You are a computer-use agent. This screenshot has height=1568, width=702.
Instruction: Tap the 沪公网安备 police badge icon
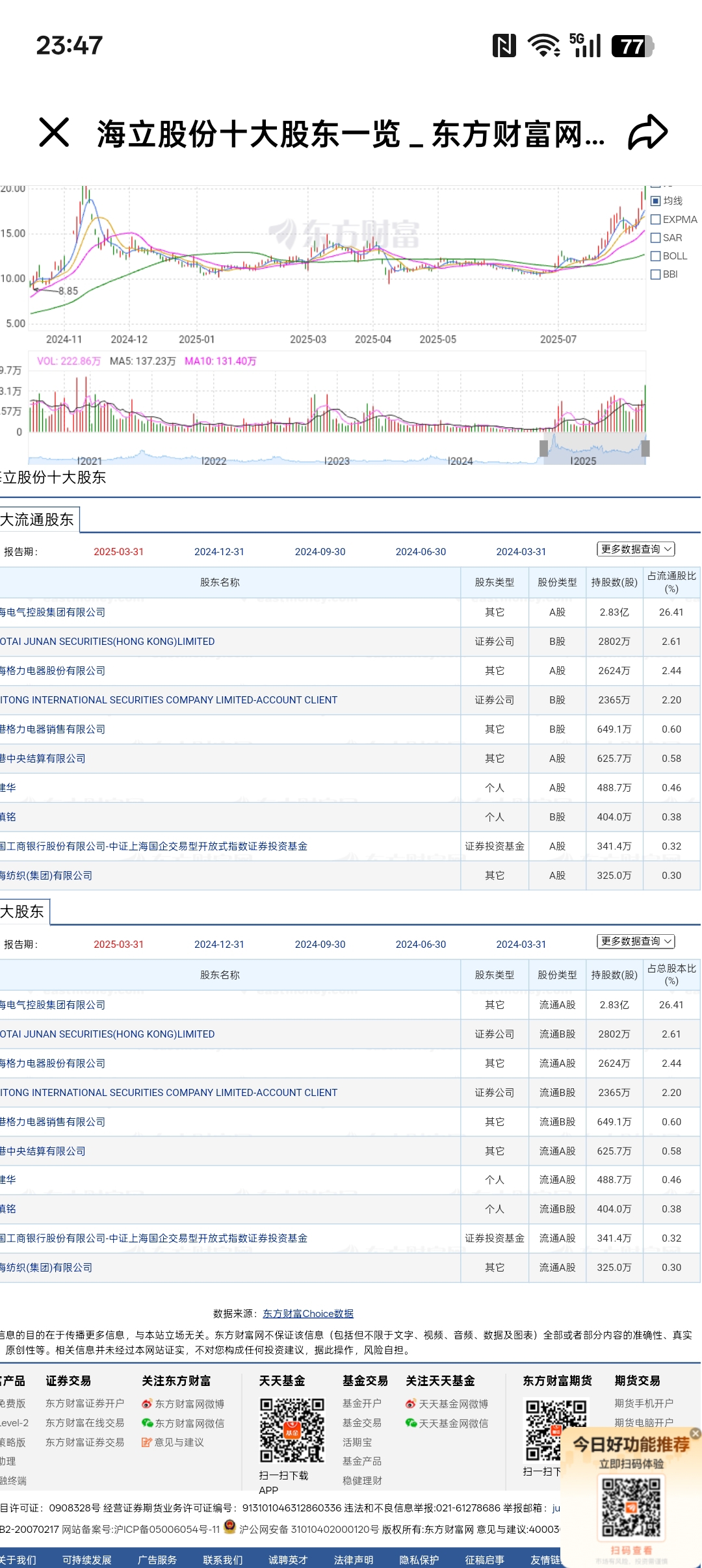point(229,1526)
